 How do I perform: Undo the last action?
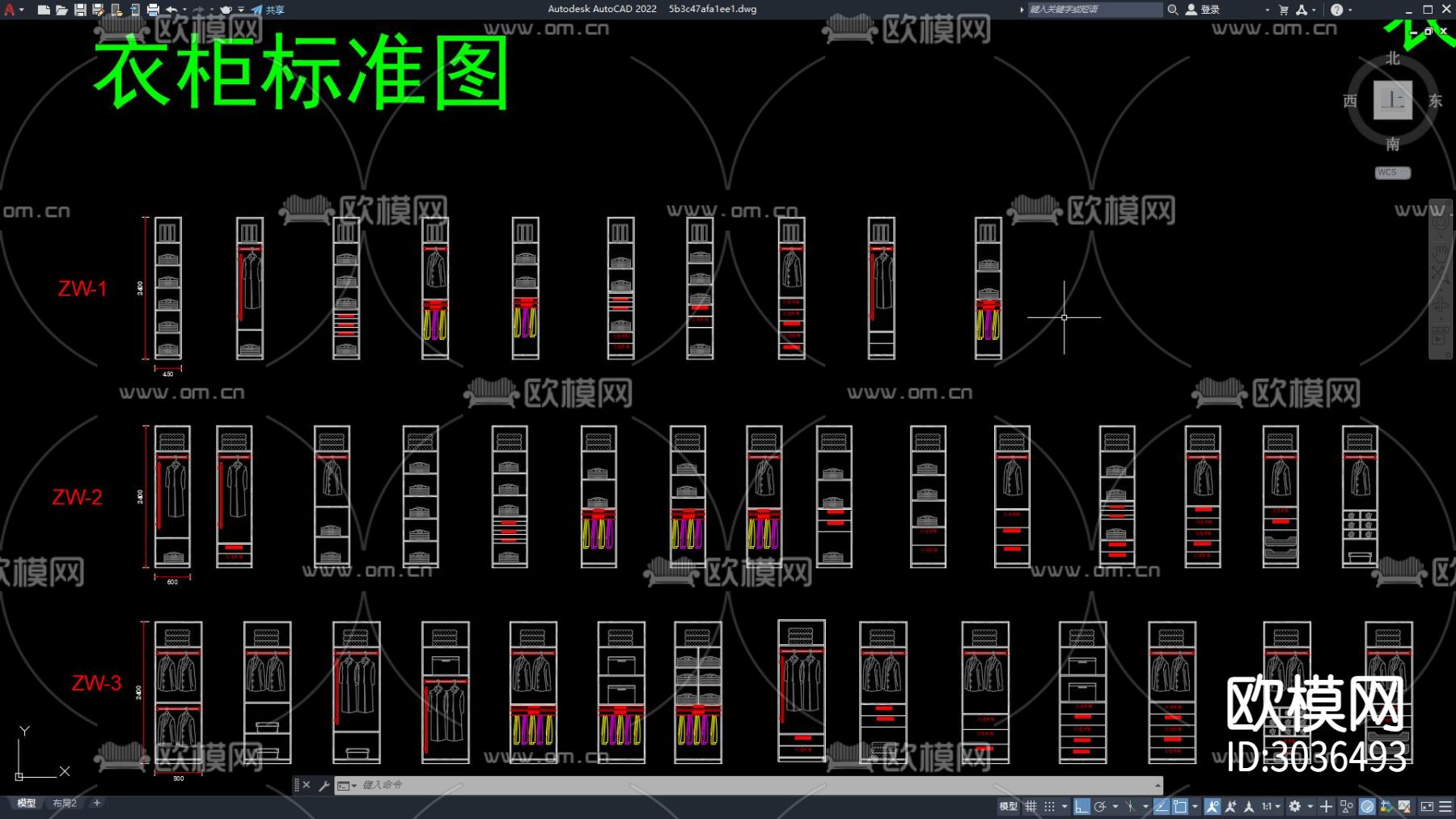point(171,10)
